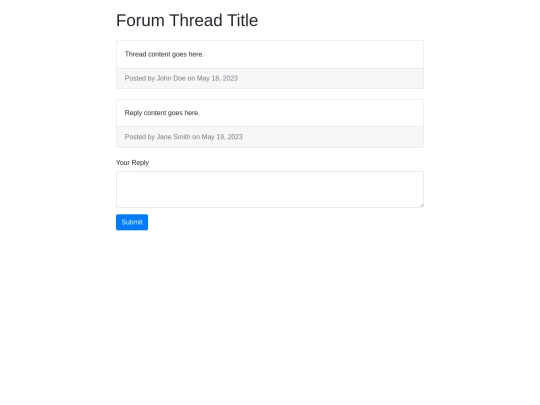The width and height of the screenshot is (540, 405).
Task: Click the first post's footer bar
Action: [270, 78]
